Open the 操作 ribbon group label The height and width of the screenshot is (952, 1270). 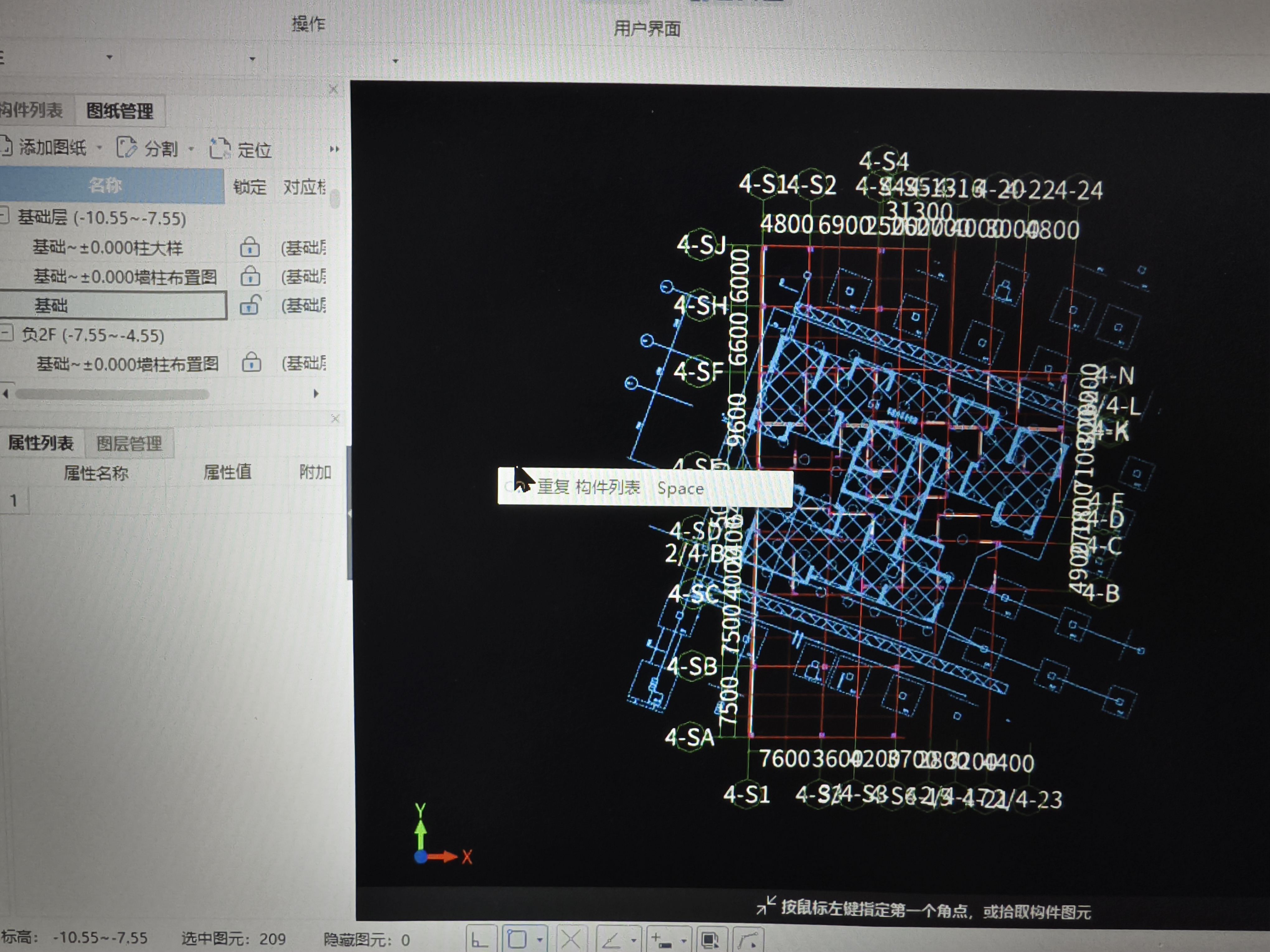tap(308, 24)
